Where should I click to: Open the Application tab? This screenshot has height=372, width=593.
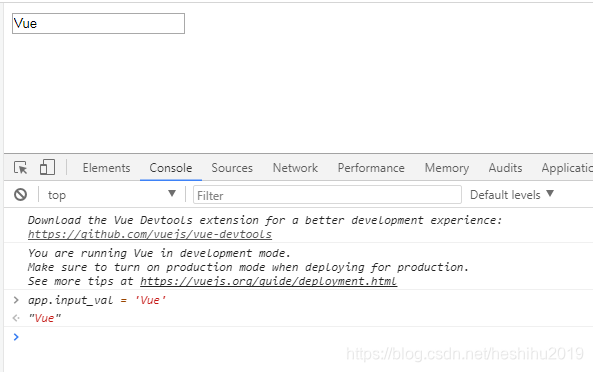pyautogui.click(x=567, y=168)
